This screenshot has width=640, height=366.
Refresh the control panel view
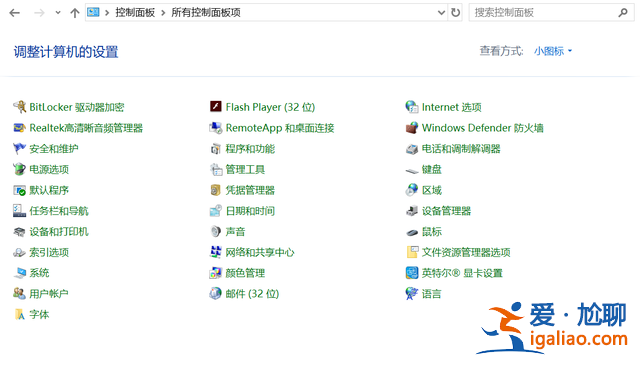tap(456, 13)
